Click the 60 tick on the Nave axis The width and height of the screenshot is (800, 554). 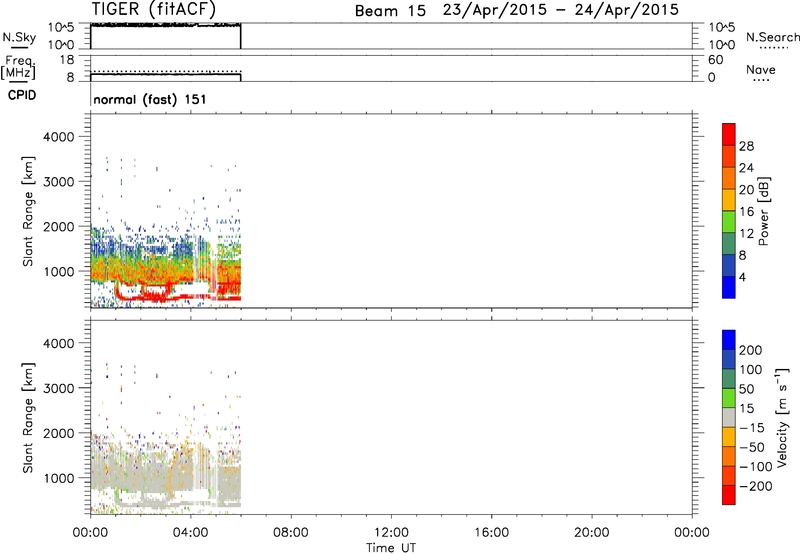(715, 60)
